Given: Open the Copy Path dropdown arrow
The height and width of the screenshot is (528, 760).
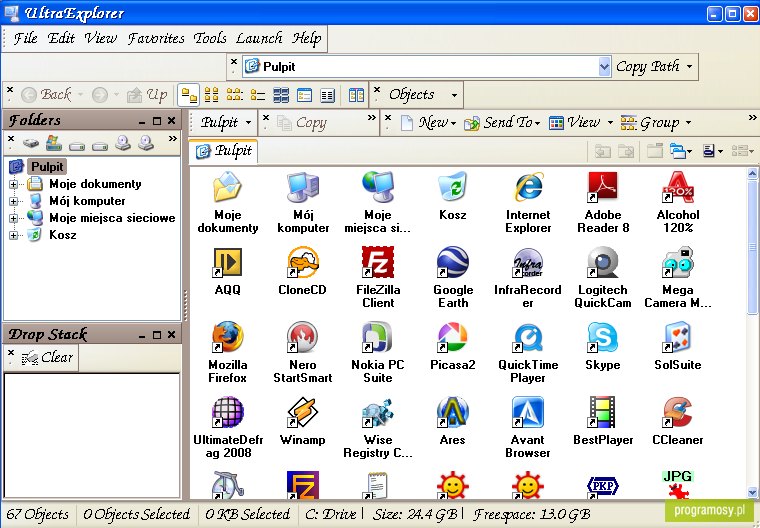Looking at the screenshot, I should (689, 66).
